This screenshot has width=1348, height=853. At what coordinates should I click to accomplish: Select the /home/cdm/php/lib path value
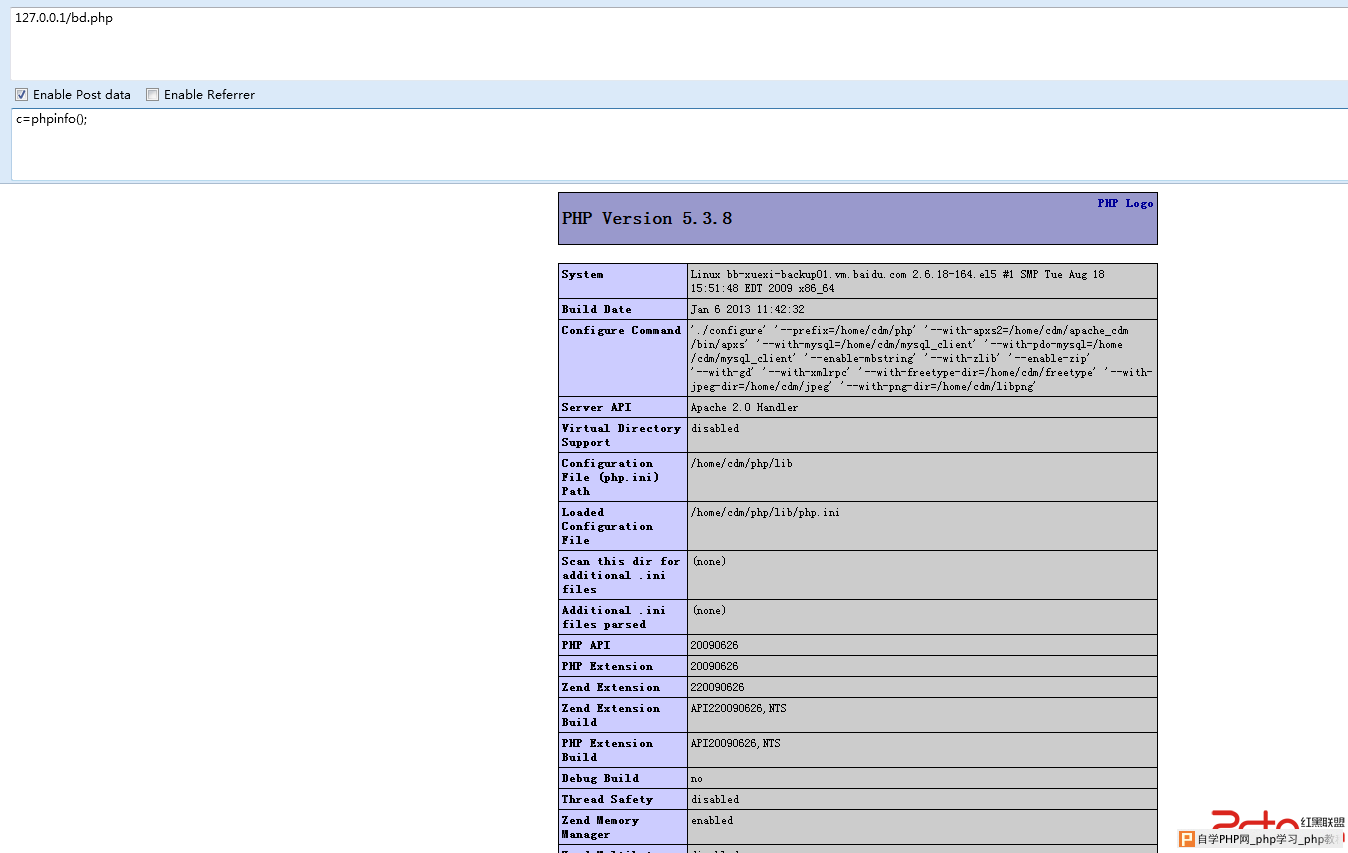pos(742,463)
